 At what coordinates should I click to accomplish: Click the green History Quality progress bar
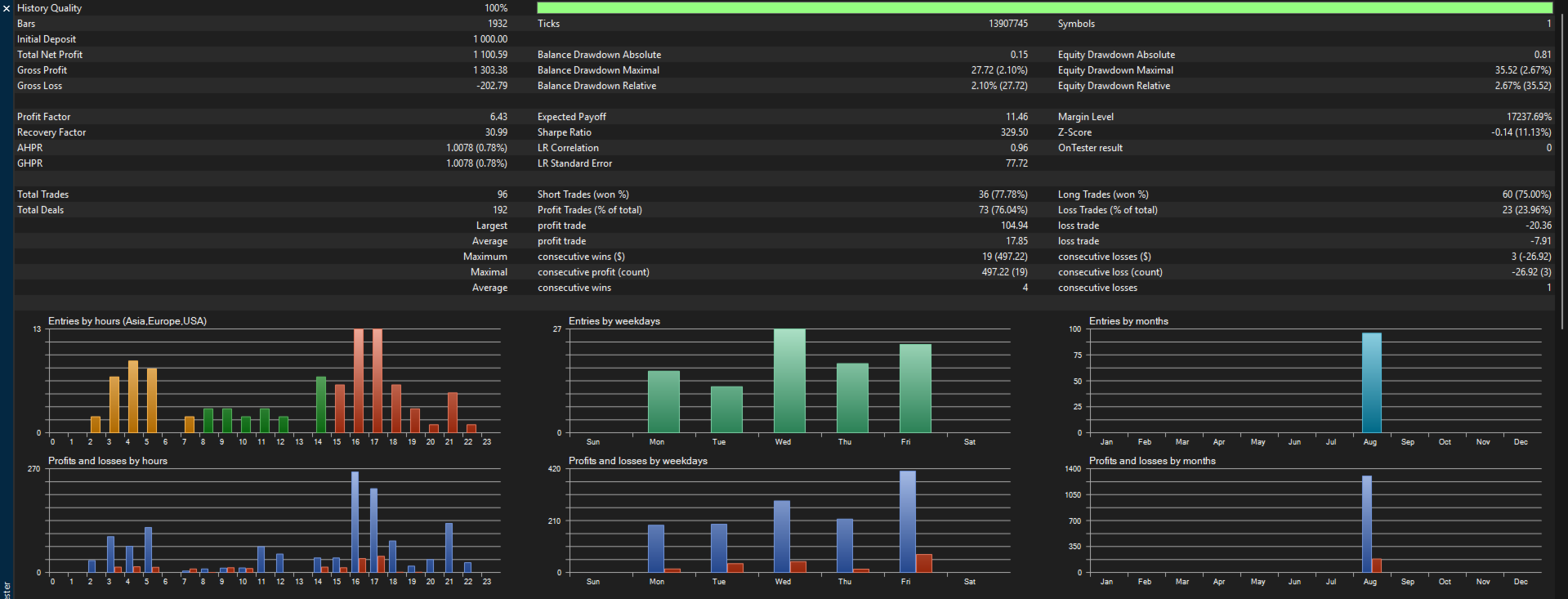click(1044, 8)
